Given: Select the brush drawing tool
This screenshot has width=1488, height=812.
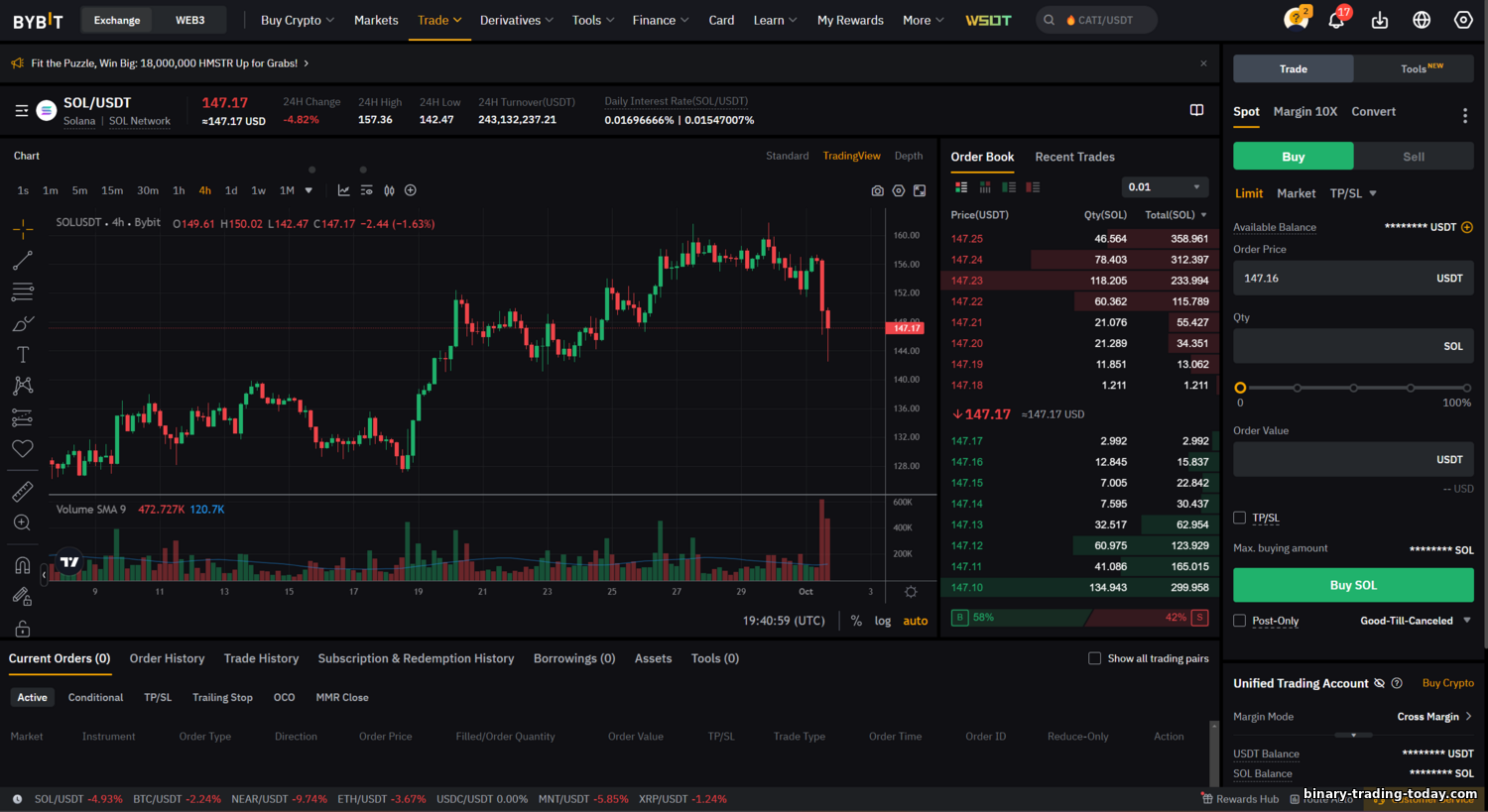Looking at the screenshot, I should point(23,323).
